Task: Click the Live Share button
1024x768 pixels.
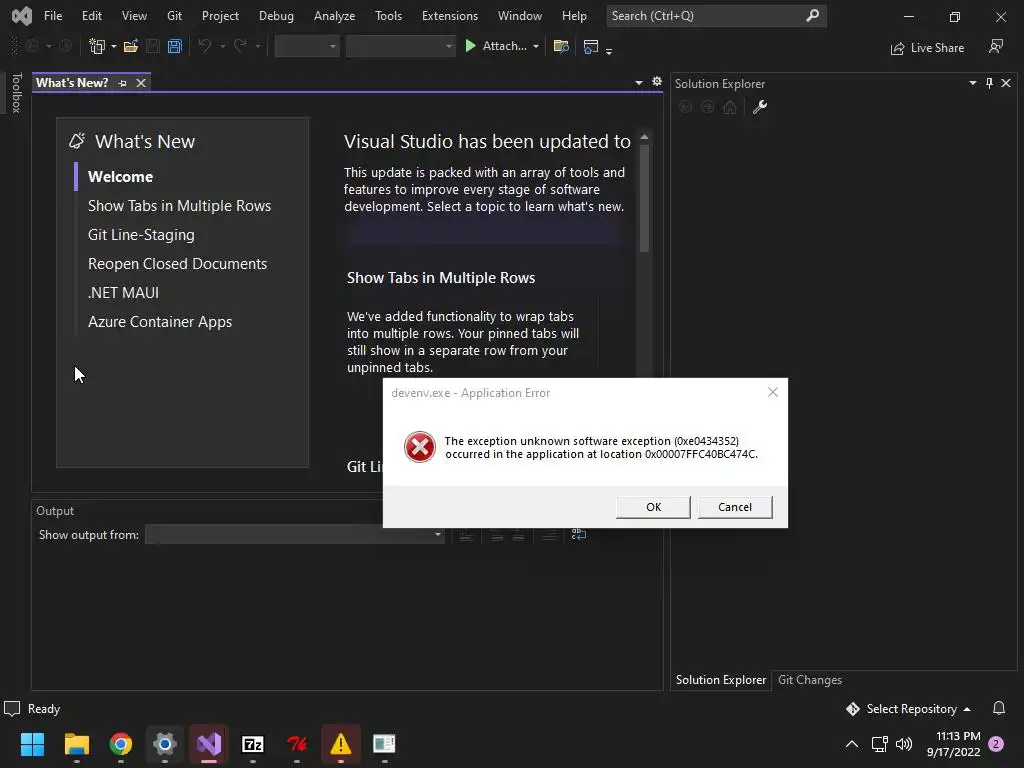Action: click(x=927, y=48)
